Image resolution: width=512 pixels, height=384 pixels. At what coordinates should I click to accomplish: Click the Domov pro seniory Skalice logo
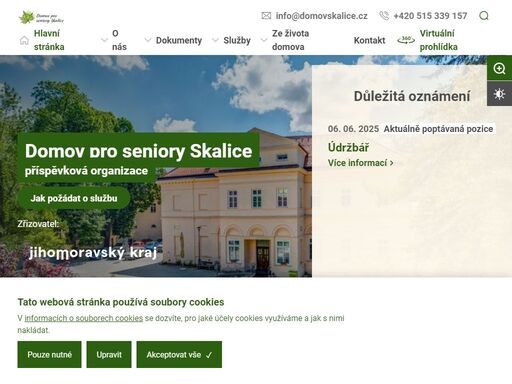pos(41,17)
